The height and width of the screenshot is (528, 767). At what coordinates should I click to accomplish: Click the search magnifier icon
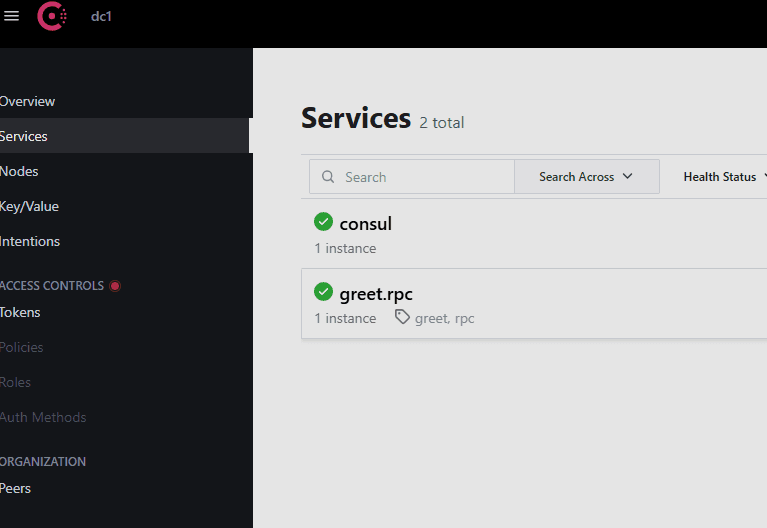pyautogui.click(x=328, y=177)
